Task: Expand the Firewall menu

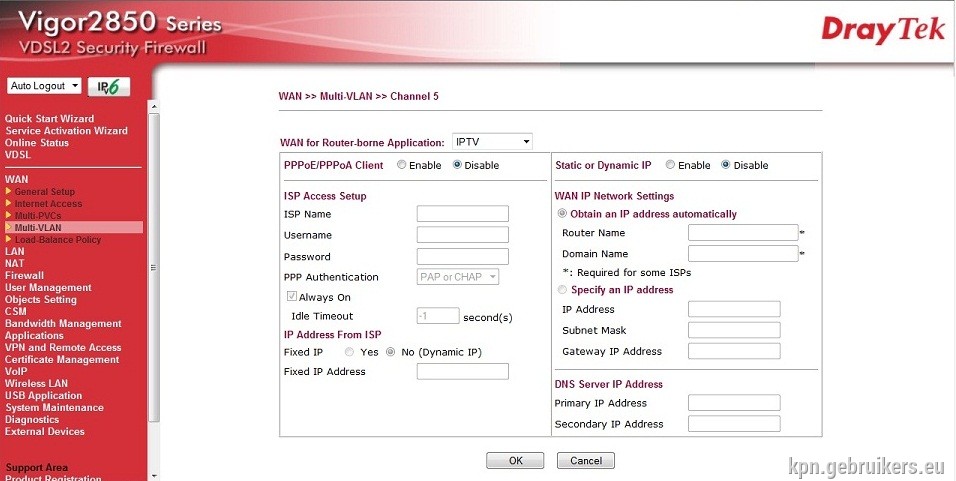Action: point(24,276)
